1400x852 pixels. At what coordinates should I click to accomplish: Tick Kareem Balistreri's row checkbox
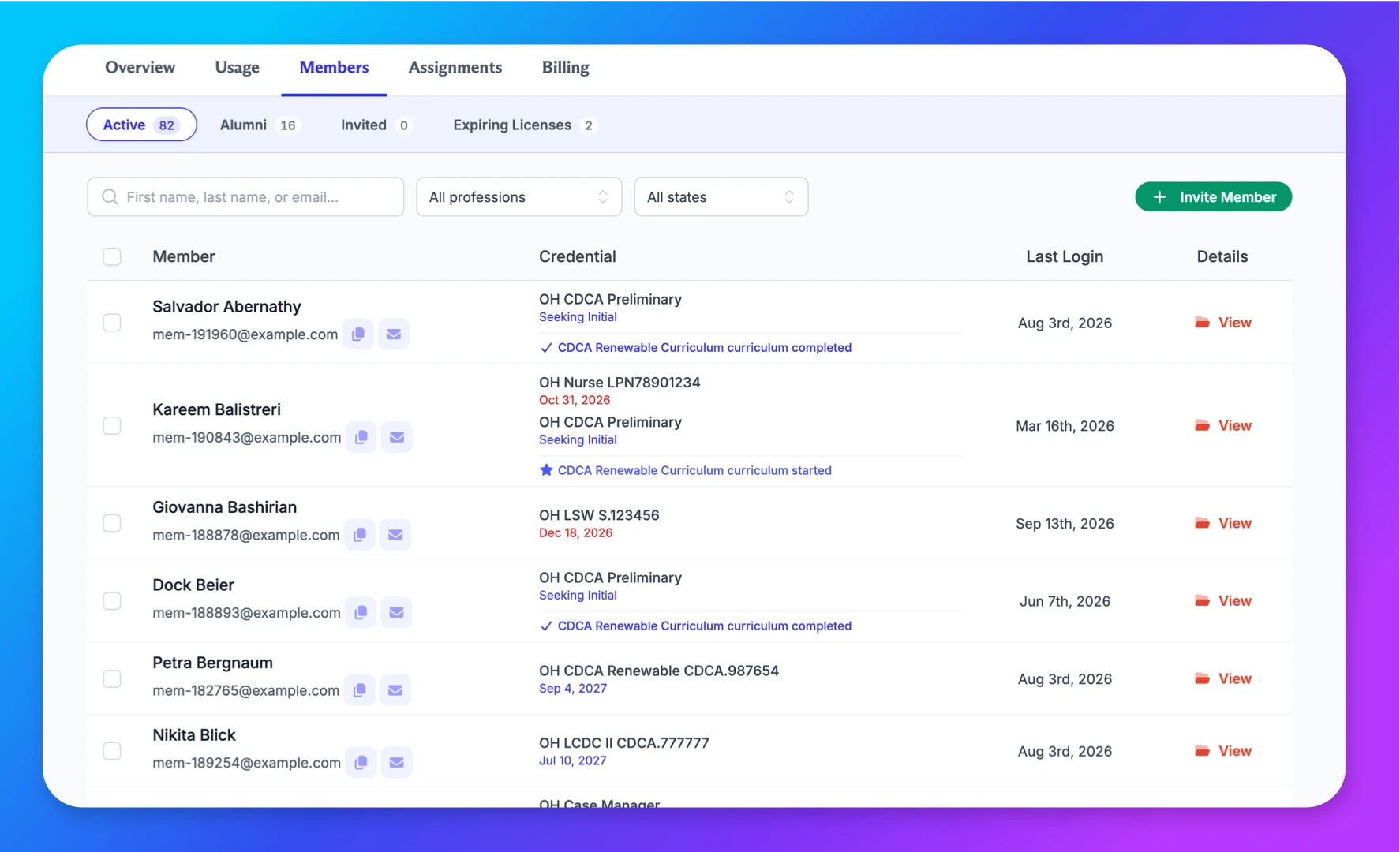click(112, 426)
